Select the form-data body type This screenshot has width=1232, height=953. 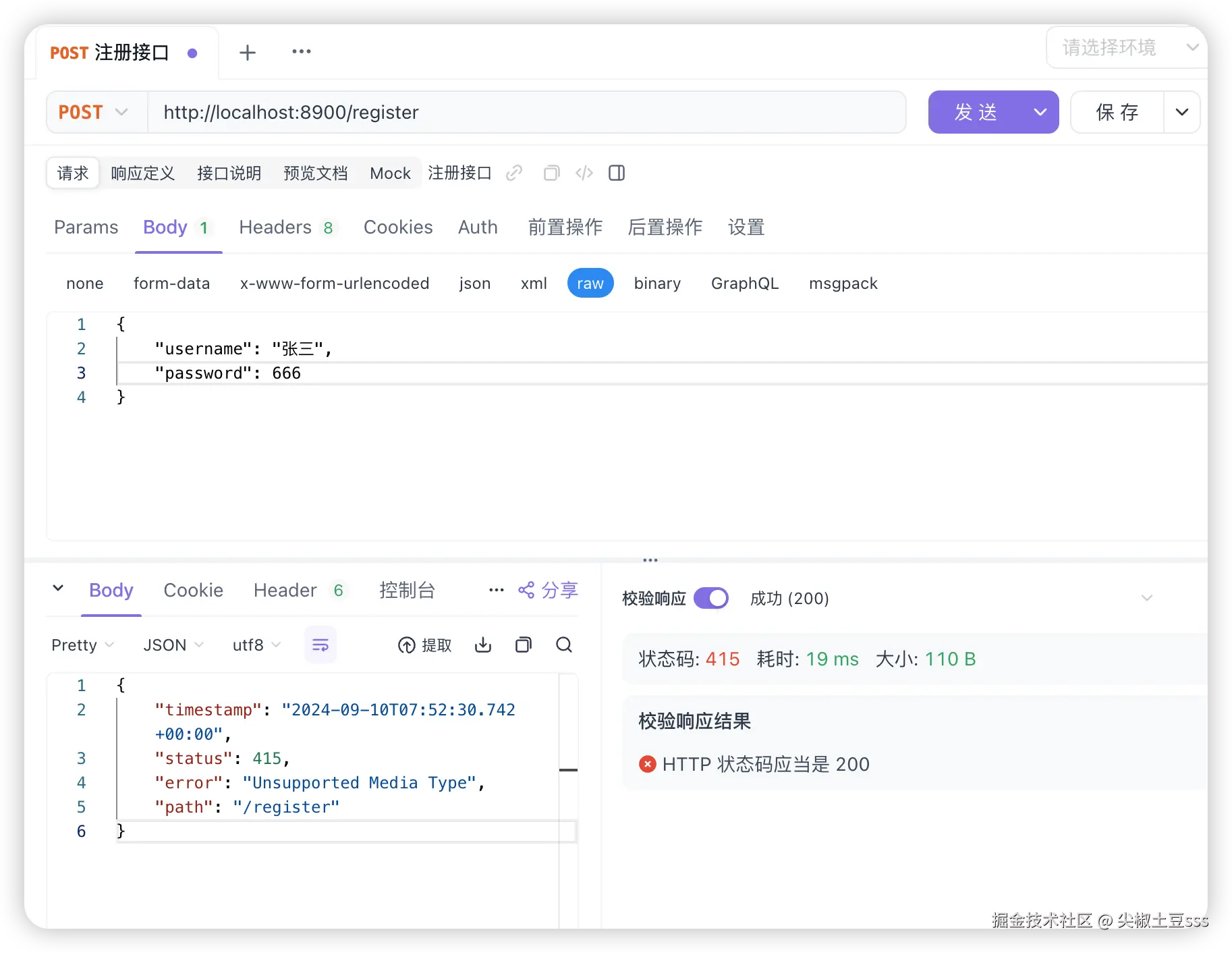pos(171,283)
